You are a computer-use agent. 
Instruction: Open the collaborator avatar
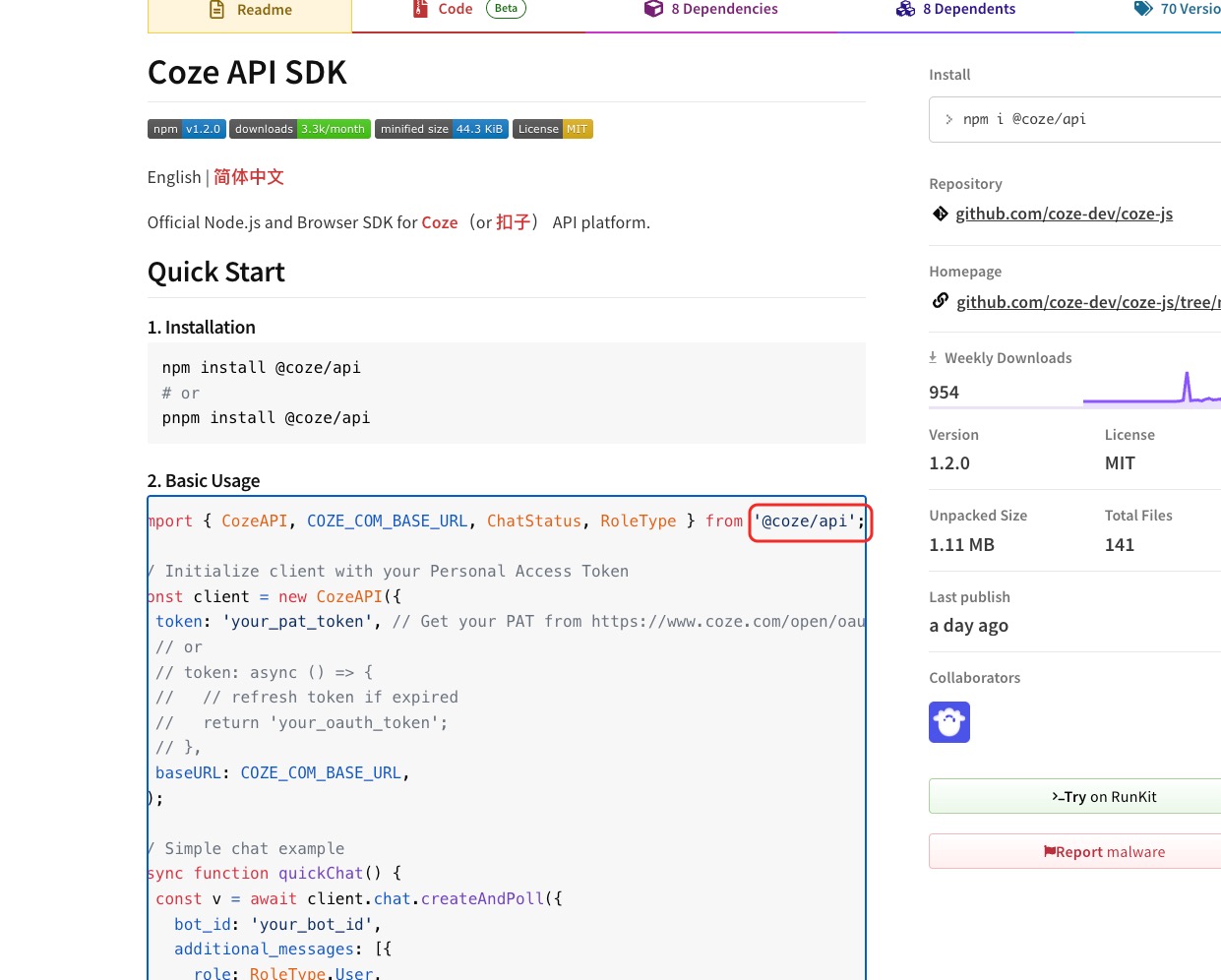[949, 722]
